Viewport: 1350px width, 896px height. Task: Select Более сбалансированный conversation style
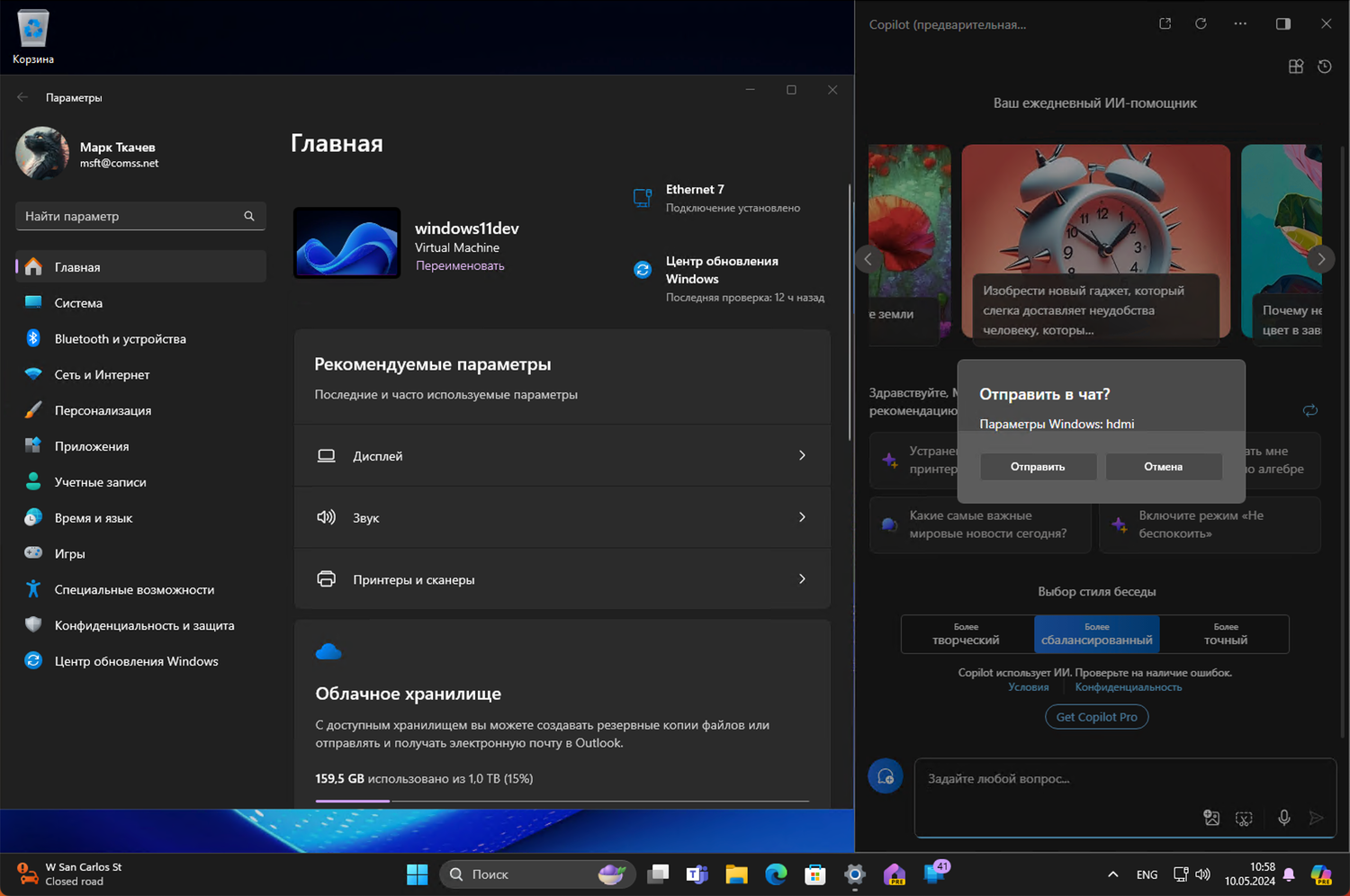(x=1096, y=634)
